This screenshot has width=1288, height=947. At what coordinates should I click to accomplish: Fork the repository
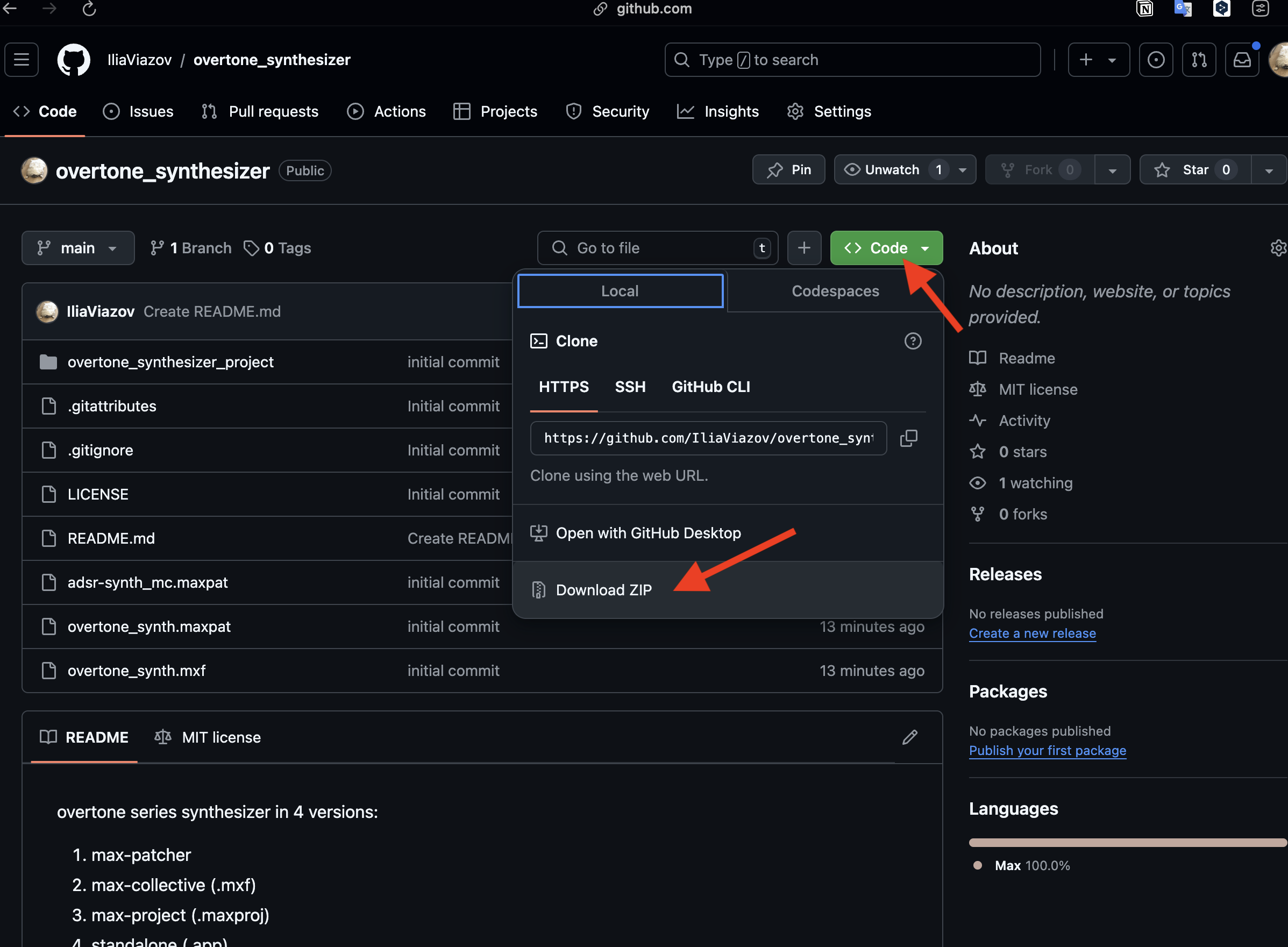pos(1040,170)
